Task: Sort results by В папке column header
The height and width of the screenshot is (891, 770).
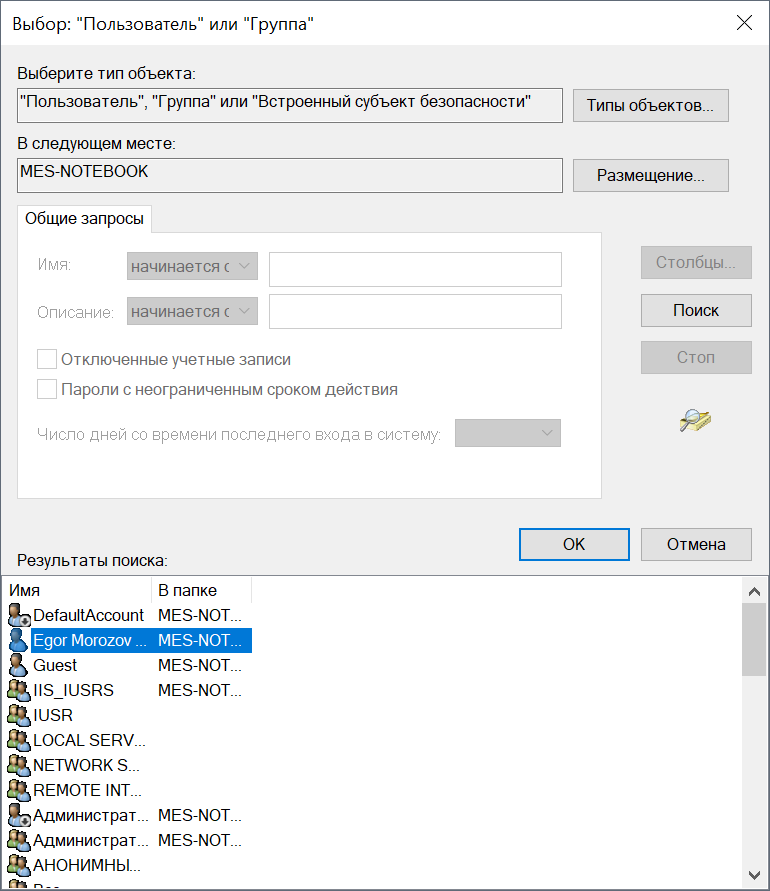Action: click(201, 590)
